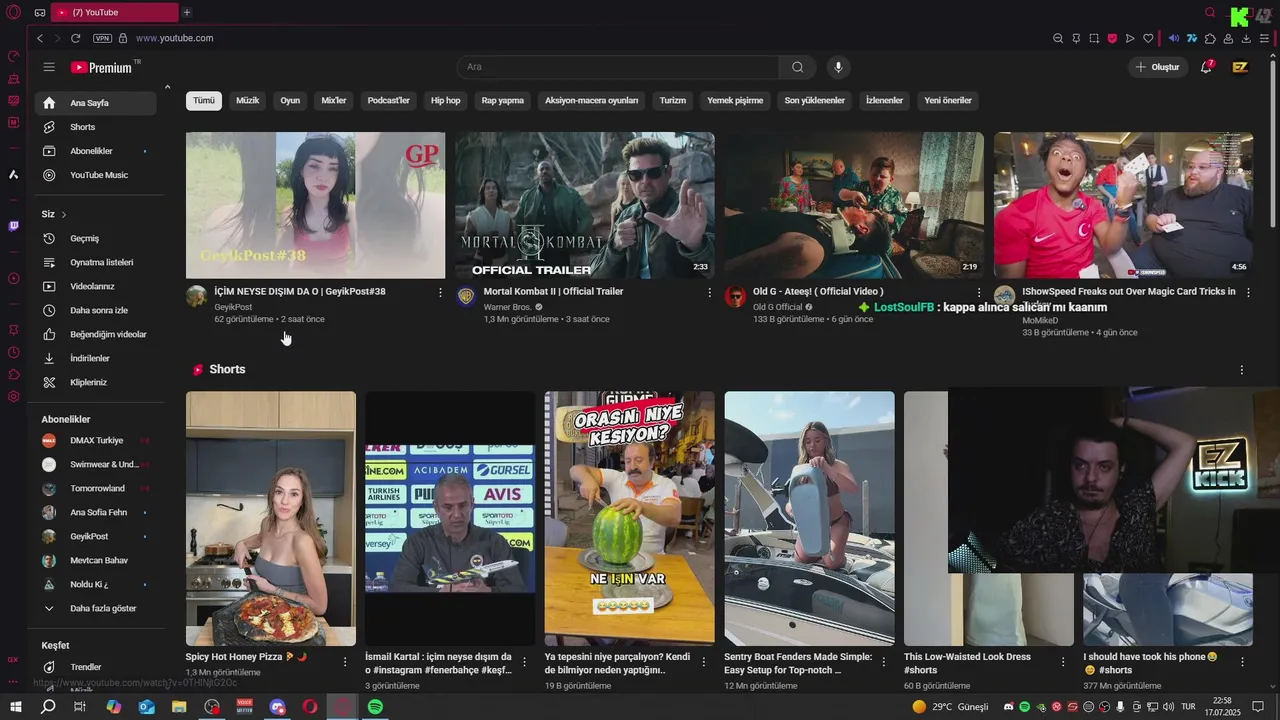Bookmark page with the heart icon
The width and height of the screenshot is (1280, 720).
[x=1148, y=38]
